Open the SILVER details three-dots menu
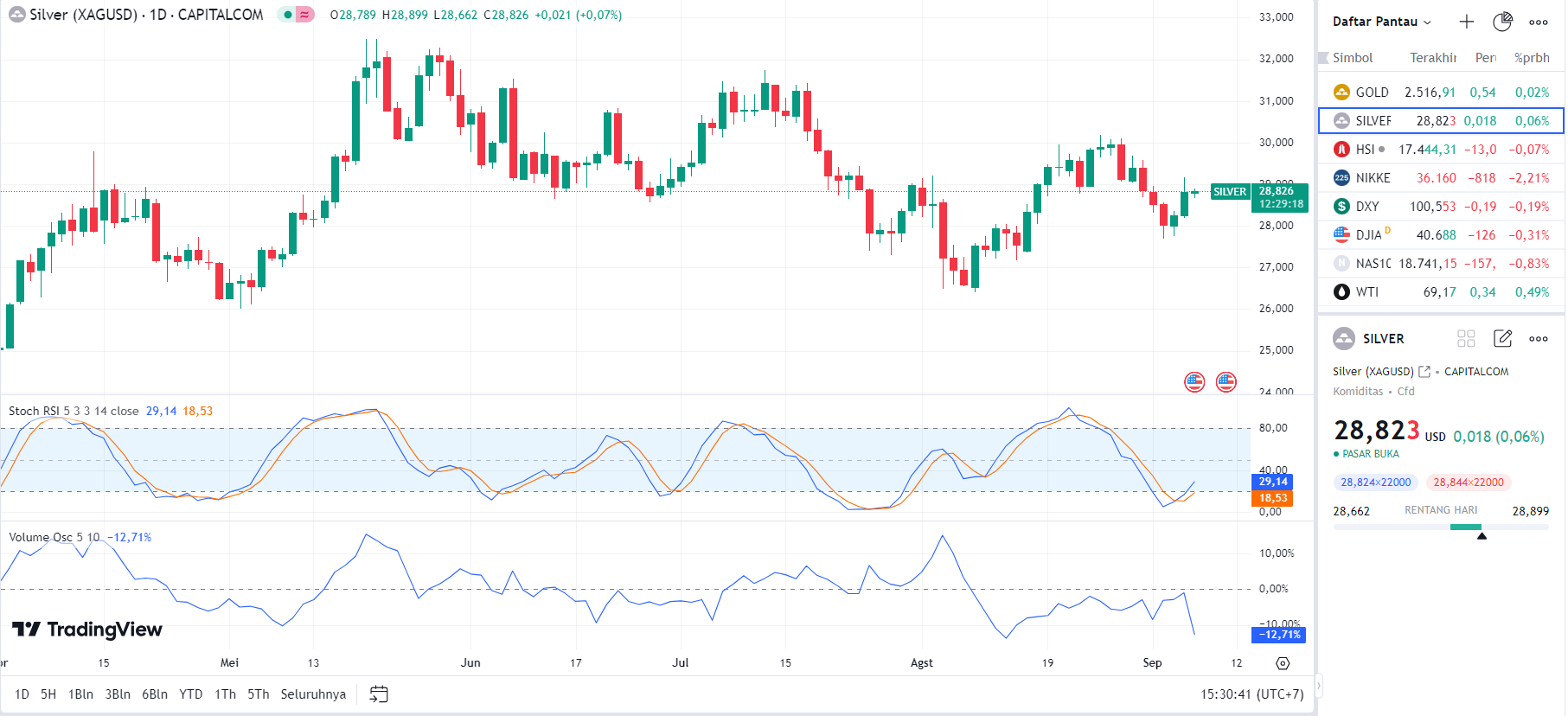Viewport: 1568px width, 716px height. 1538,339
